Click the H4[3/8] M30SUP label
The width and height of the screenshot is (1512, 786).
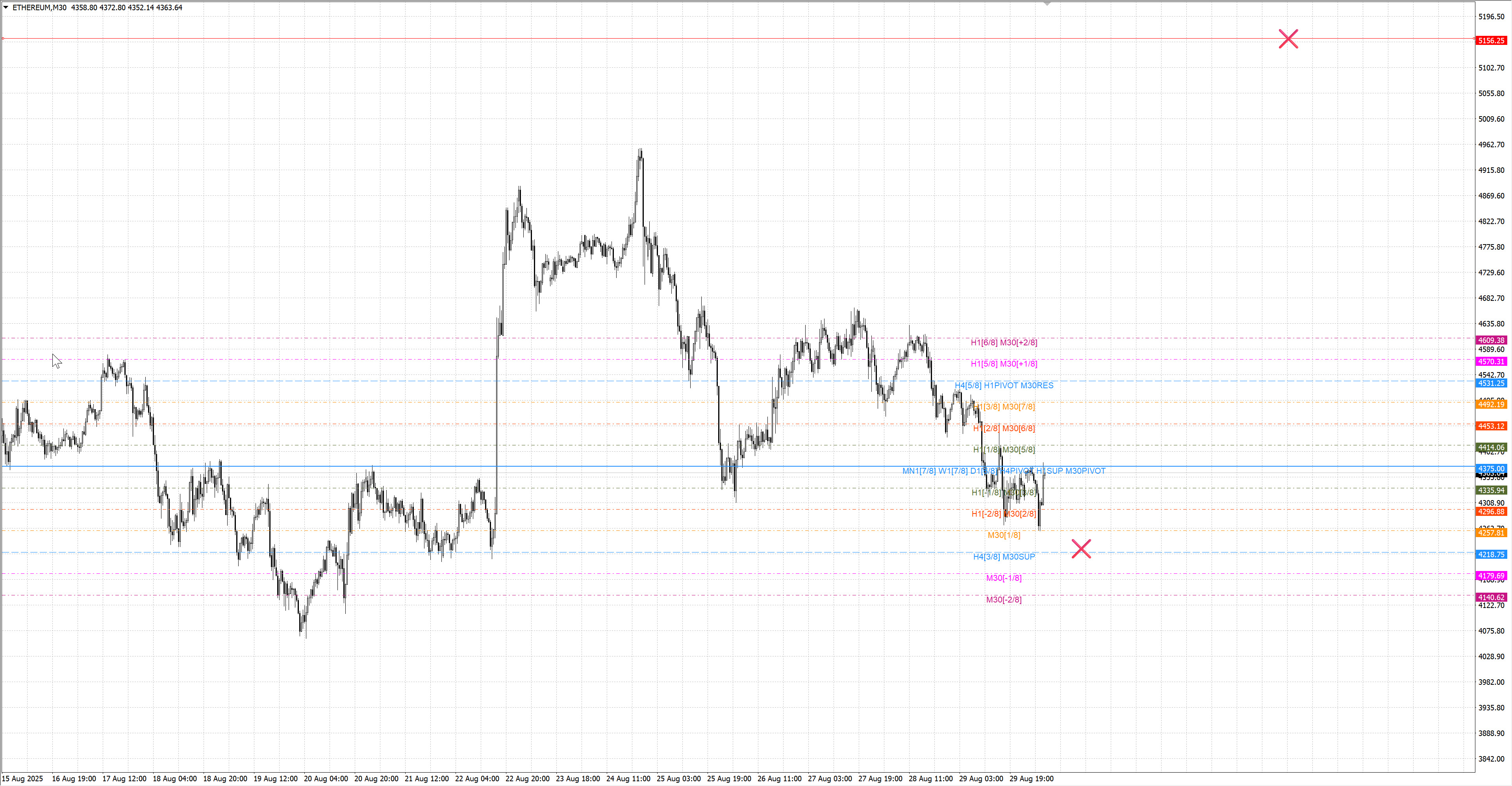click(1004, 556)
